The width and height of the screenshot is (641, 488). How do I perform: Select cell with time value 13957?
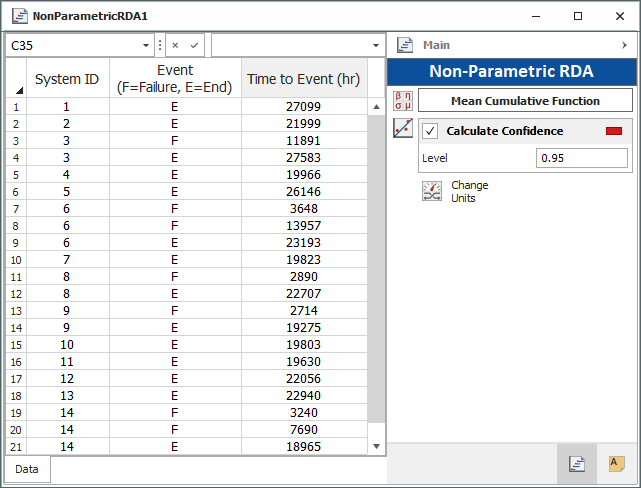pos(304,226)
